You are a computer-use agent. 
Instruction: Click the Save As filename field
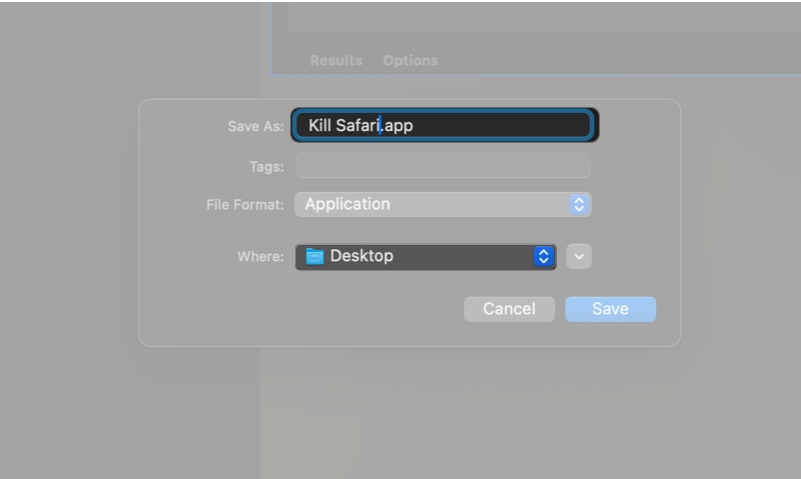pos(444,125)
